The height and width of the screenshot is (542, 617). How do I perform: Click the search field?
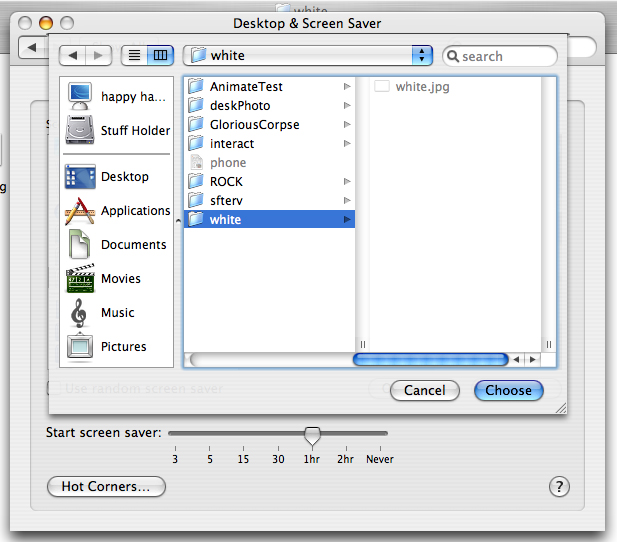tap(500, 56)
